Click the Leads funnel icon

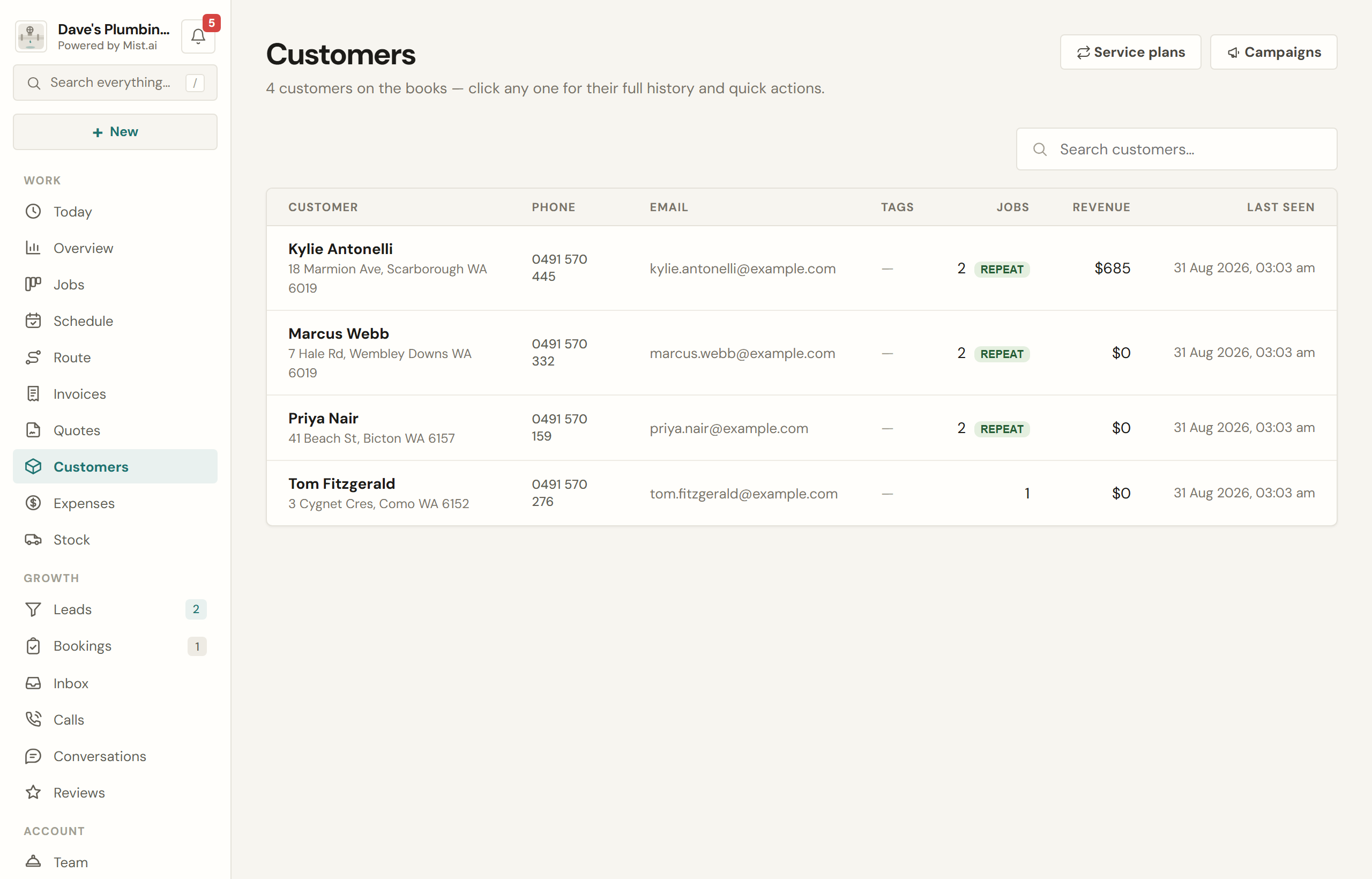coord(33,609)
